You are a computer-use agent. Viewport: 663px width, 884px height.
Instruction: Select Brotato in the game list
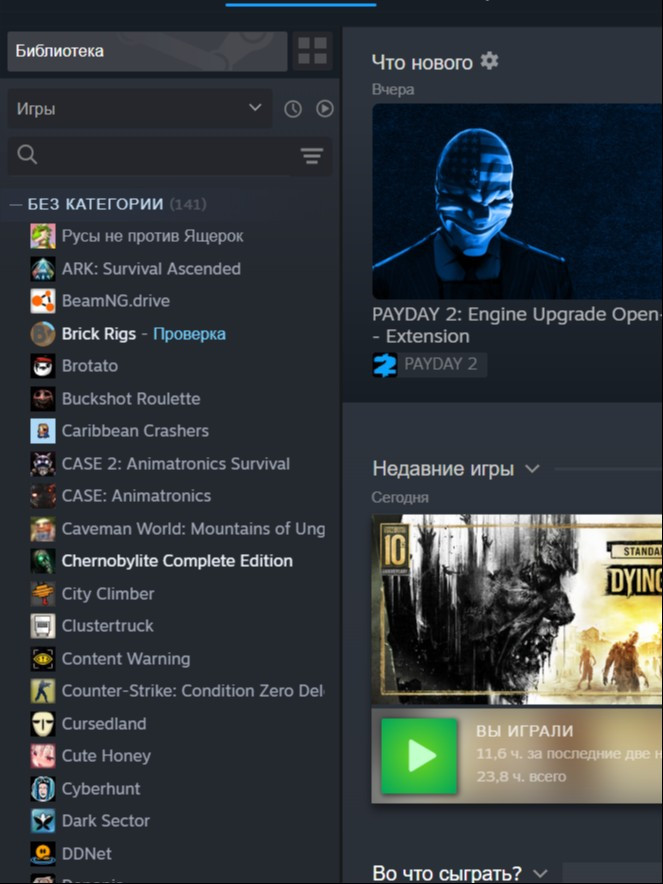click(90, 366)
